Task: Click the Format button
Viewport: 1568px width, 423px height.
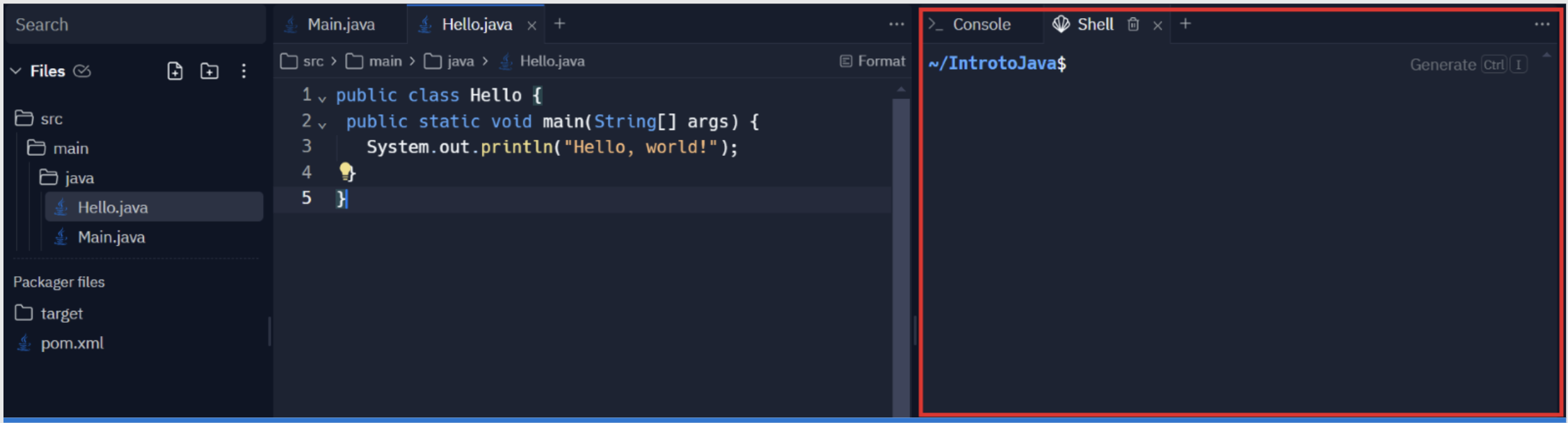Action: coord(872,61)
